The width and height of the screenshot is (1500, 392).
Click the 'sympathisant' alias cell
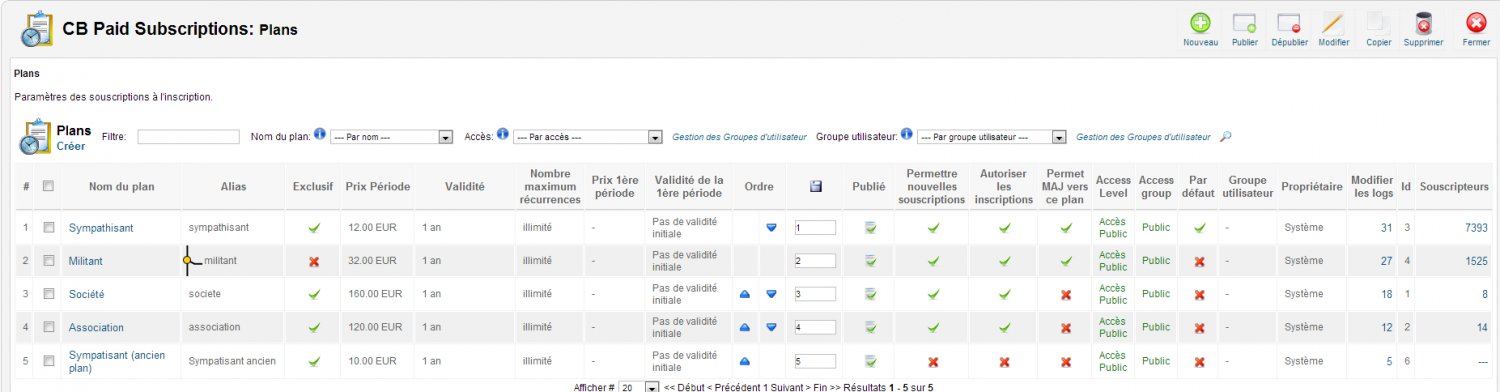[219, 228]
